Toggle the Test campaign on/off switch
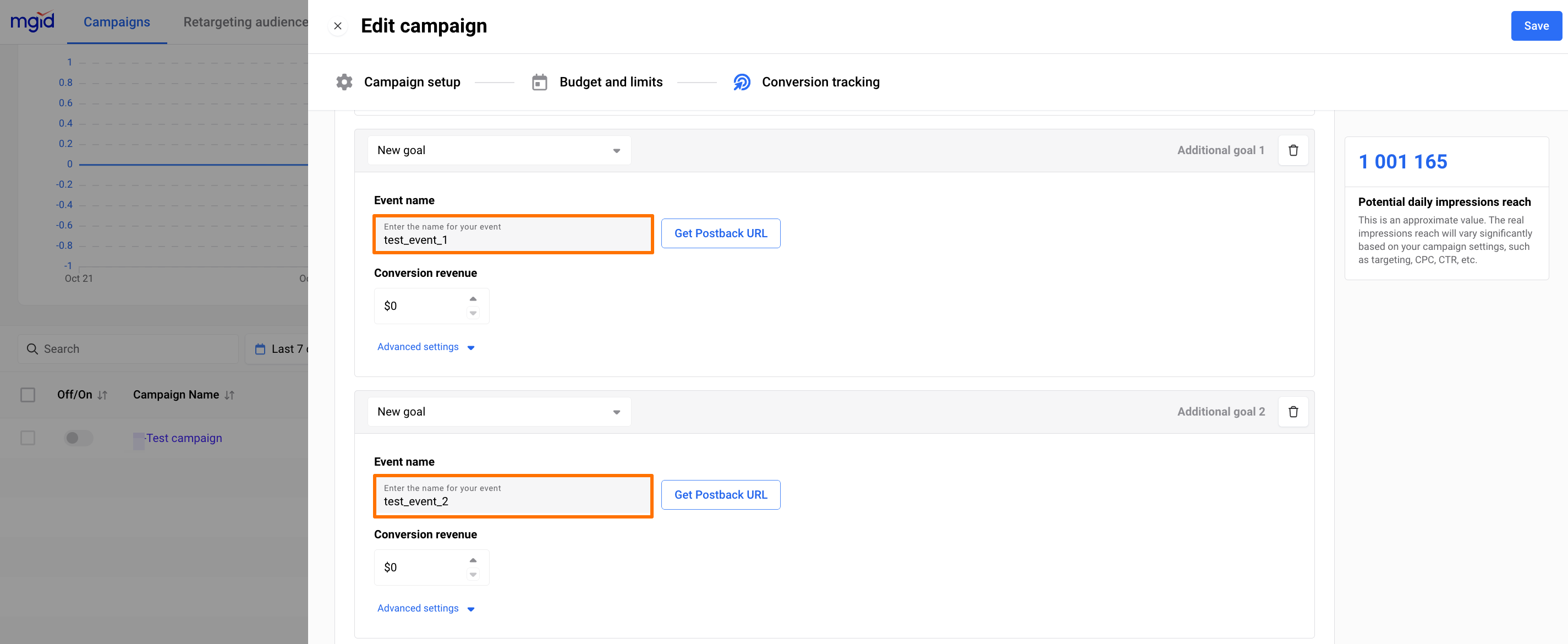The height and width of the screenshot is (644, 1568). pyautogui.click(x=79, y=438)
